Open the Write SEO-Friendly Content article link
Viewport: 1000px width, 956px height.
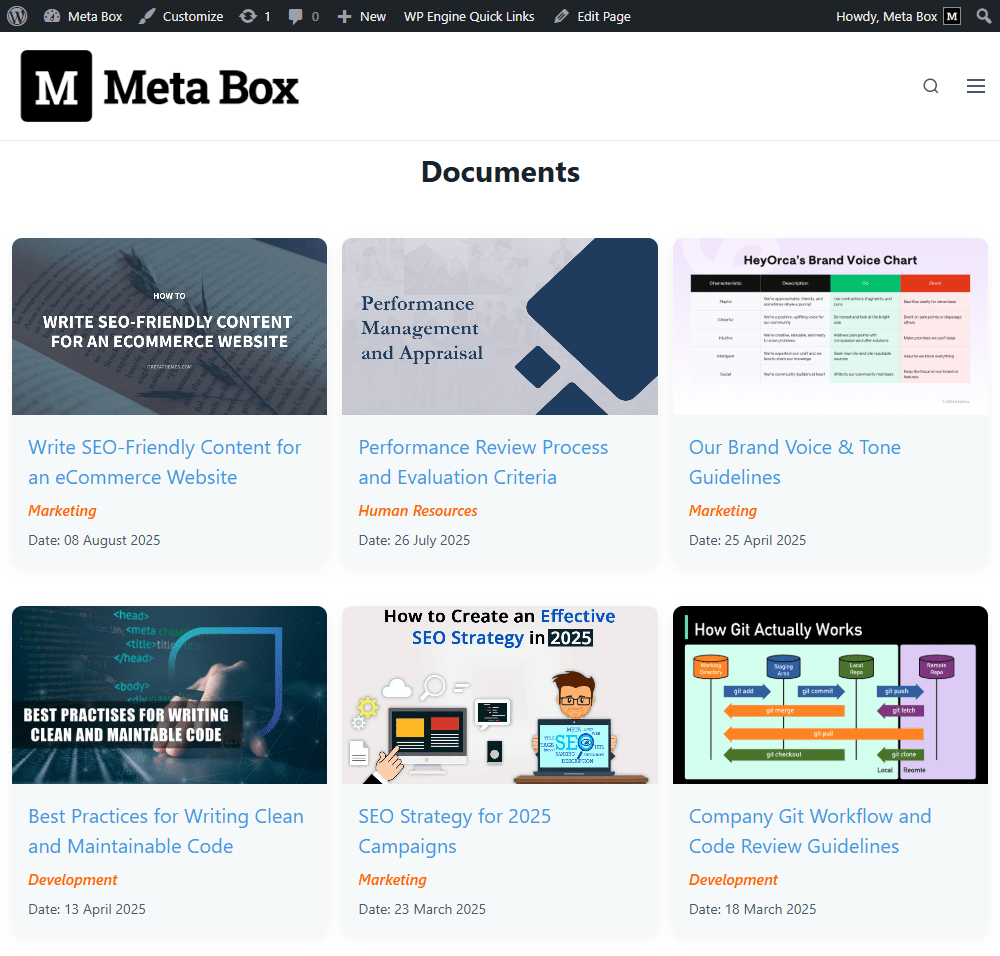[x=164, y=462]
